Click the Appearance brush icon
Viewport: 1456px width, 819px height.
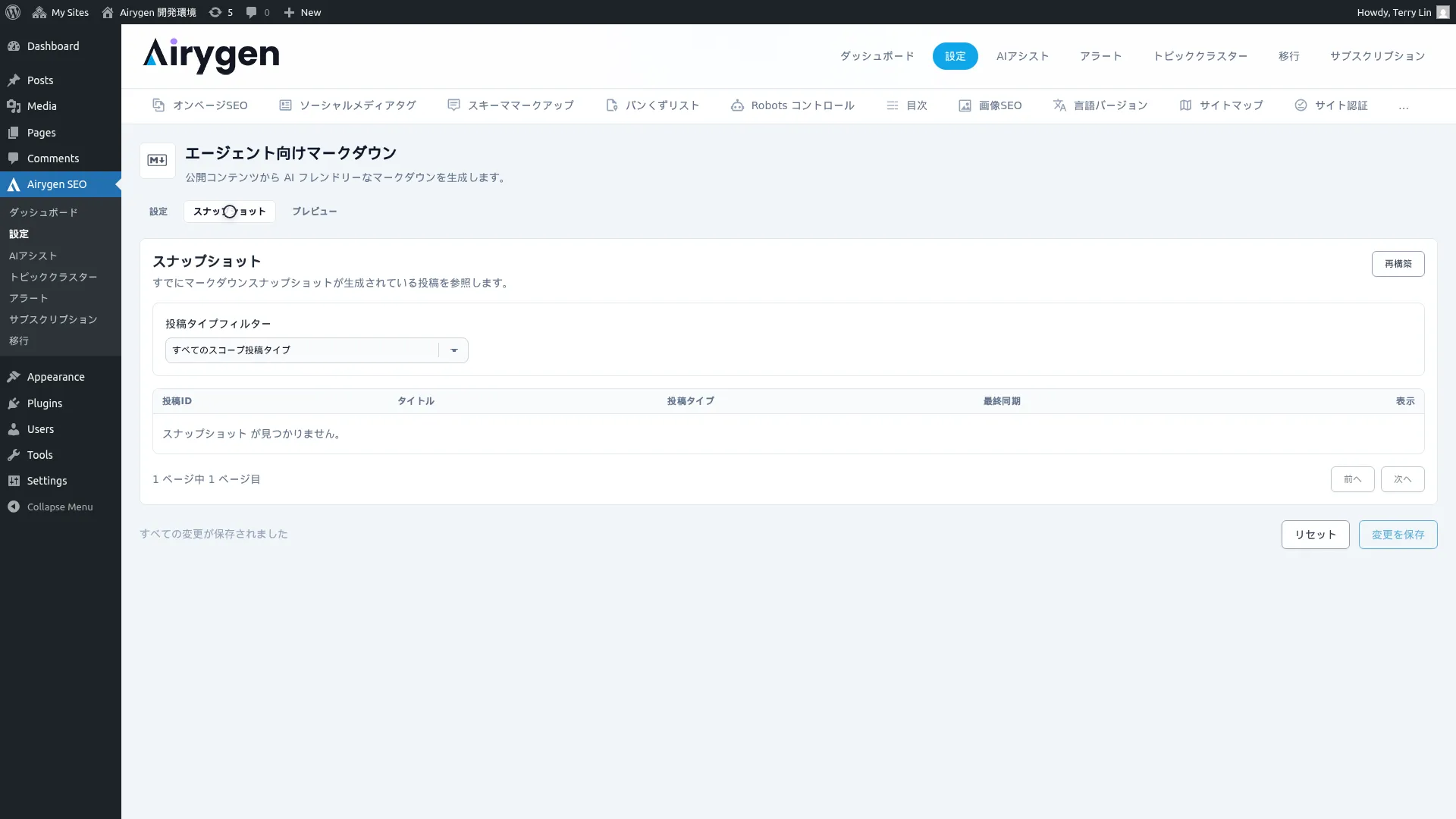14,377
